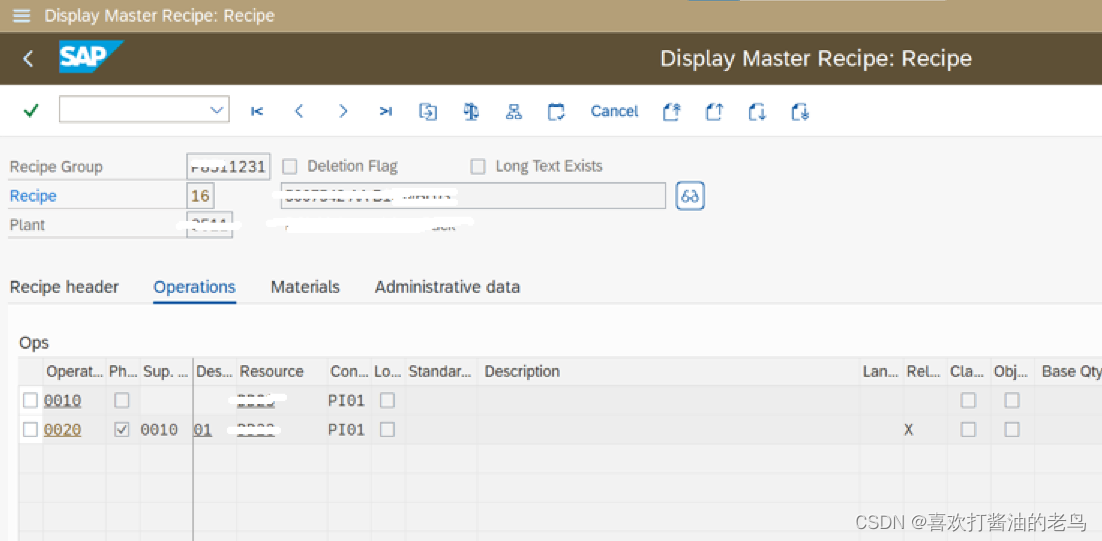1102x541 pixels.
Task: Click the document copy toolbar icon
Action: click(x=428, y=111)
